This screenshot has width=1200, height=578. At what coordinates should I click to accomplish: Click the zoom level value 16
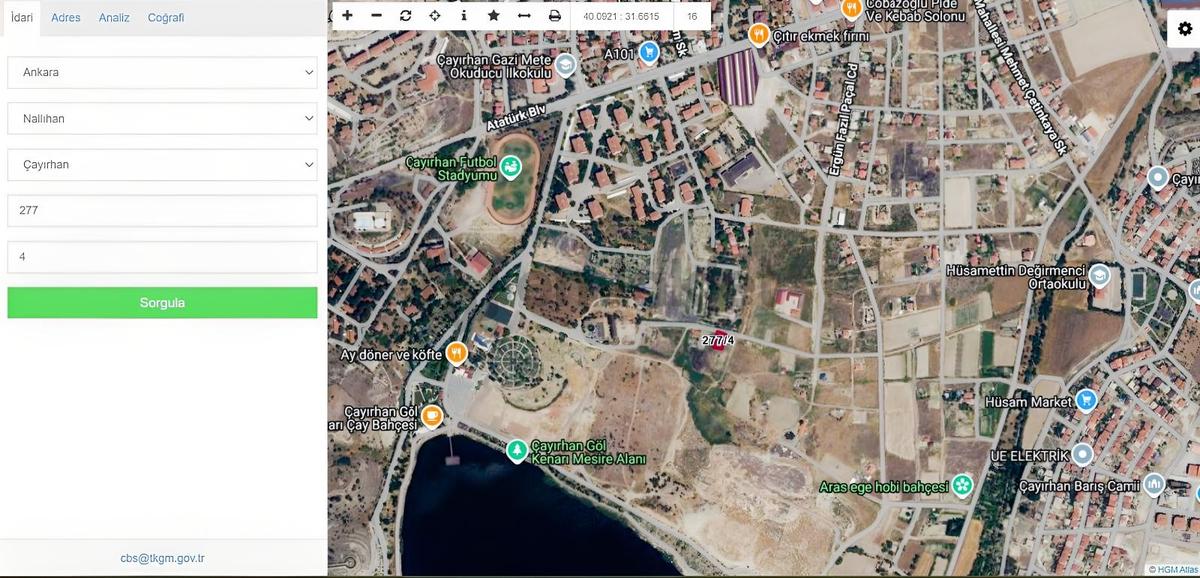click(x=692, y=16)
